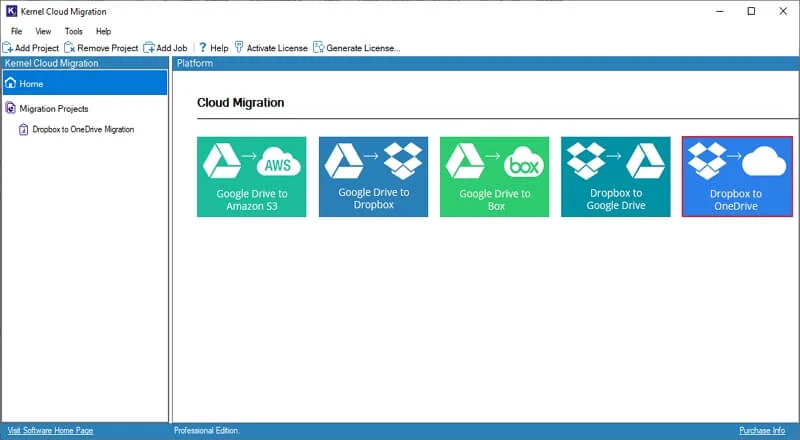Click the Professional Edition status text

tap(207, 430)
